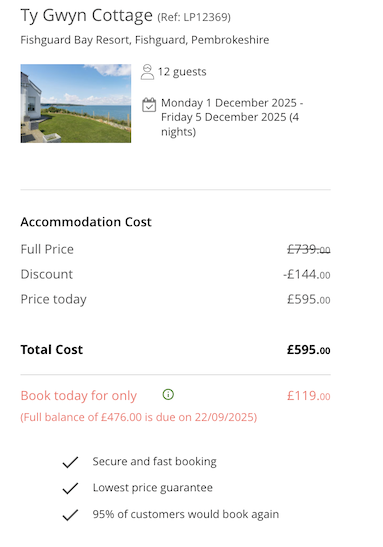Click the Monday 1 December 2025 date range
The width and height of the screenshot is (383, 547).
(x=232, y=117)
